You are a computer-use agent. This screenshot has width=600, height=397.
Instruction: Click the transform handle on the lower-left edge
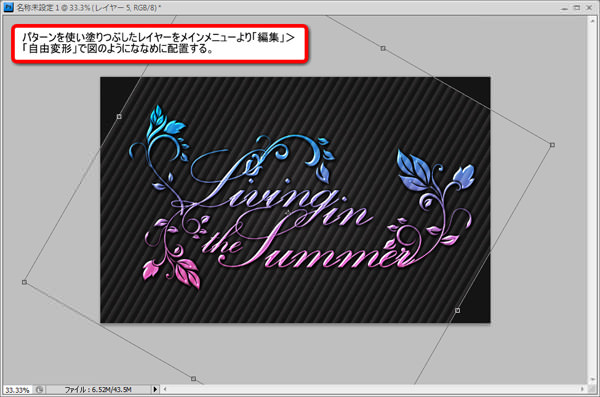coord(193,379)
